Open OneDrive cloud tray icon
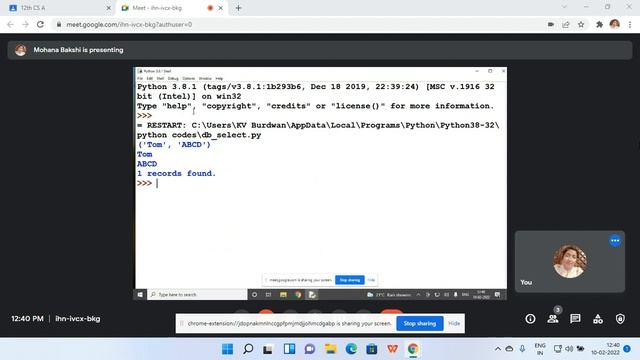This screenshot has width=640, height=360. (509, 349)
